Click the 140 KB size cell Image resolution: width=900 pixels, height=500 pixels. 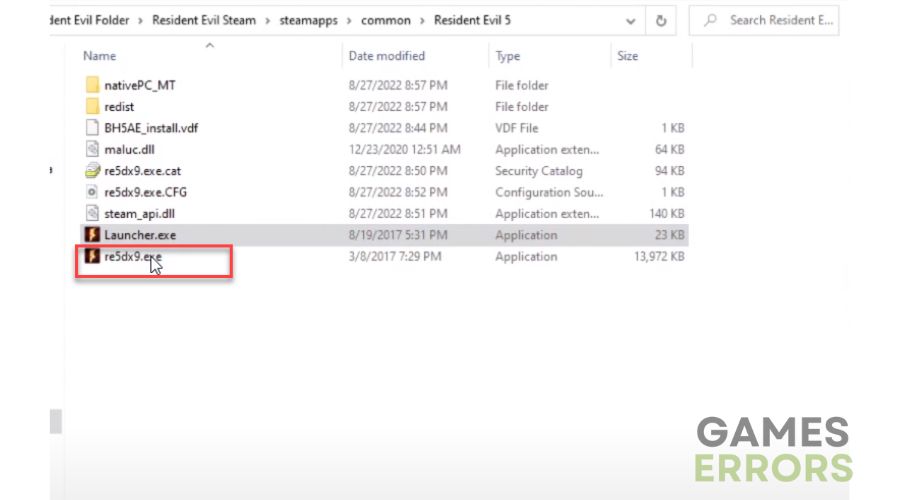(x=666, y=214)
